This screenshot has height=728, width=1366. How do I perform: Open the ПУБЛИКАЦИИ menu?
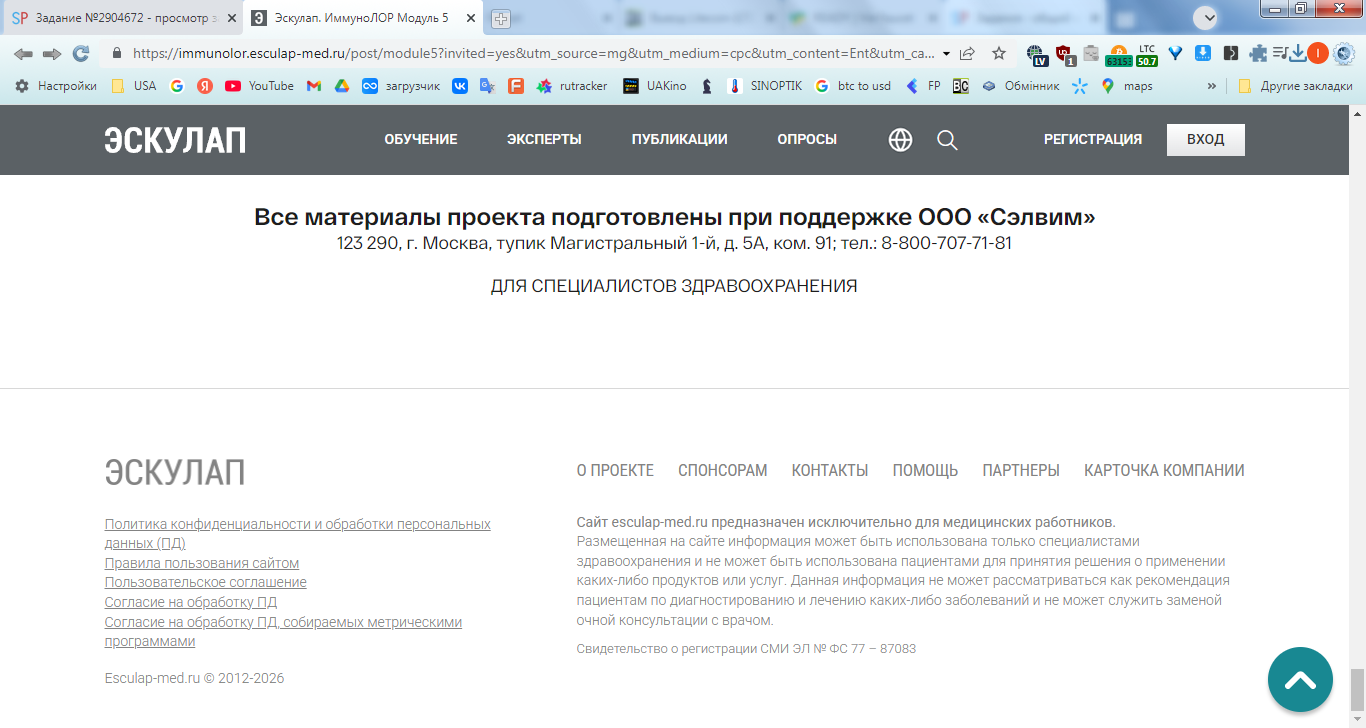679,140
